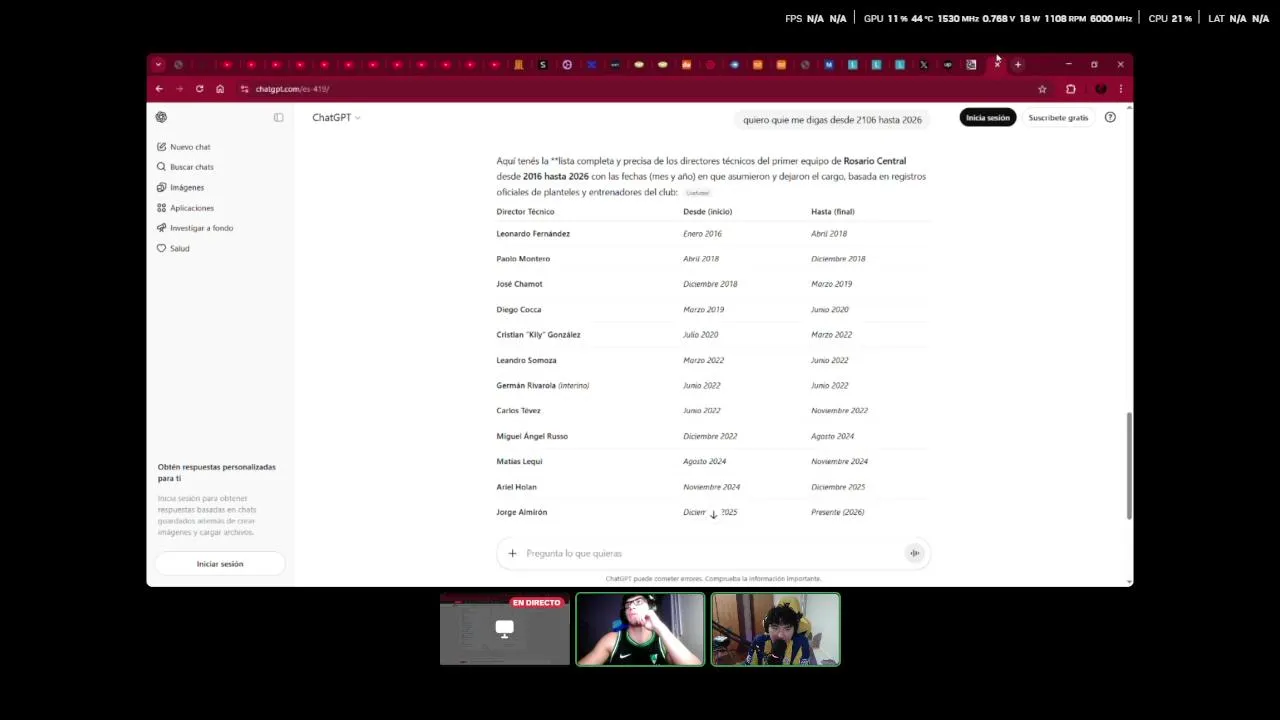This screenshot has height=720, width=1280.
Task: Click the 'Jorge Almirón' table cell
Action: point(522,512)
